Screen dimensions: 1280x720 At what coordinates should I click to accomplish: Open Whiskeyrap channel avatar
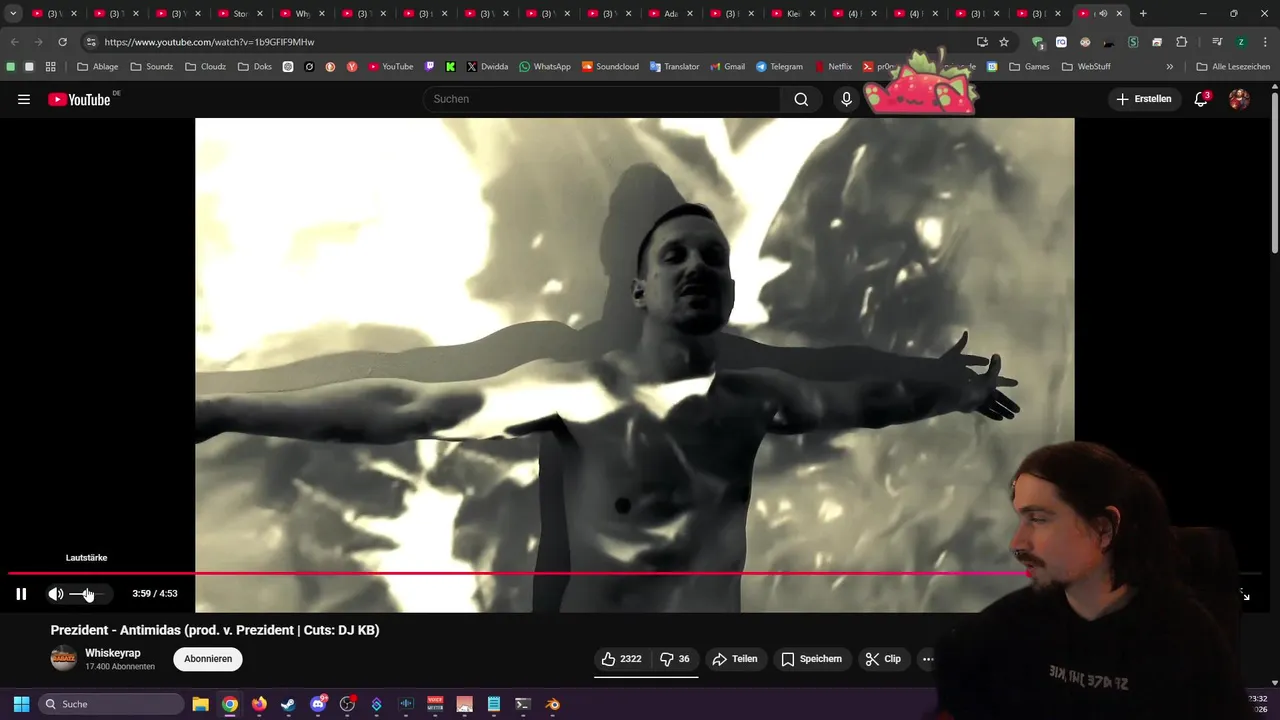[63, 659]
